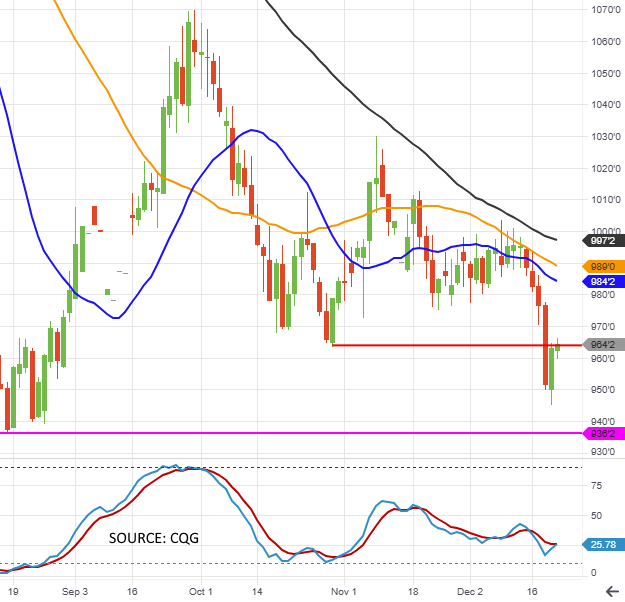Screen dimensions: 625x602
Task: Click the 940'0 price axis label
Action: [x=603, y=421]
